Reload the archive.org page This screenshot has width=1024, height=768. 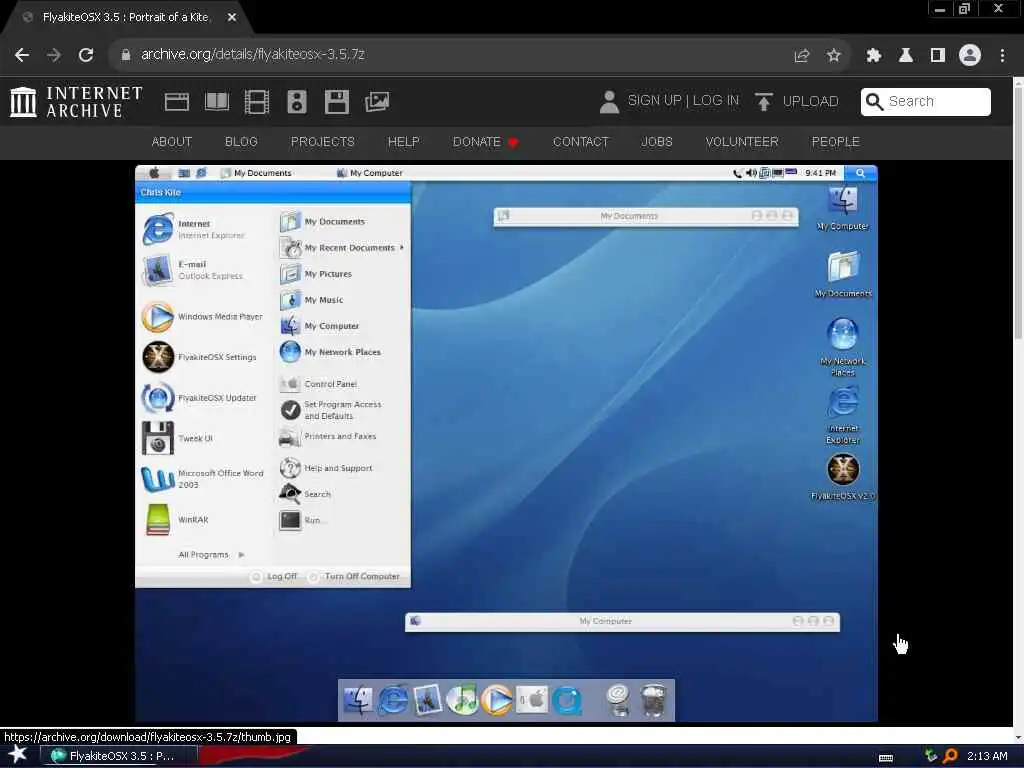pyautogui.click(x=86, y=55)
